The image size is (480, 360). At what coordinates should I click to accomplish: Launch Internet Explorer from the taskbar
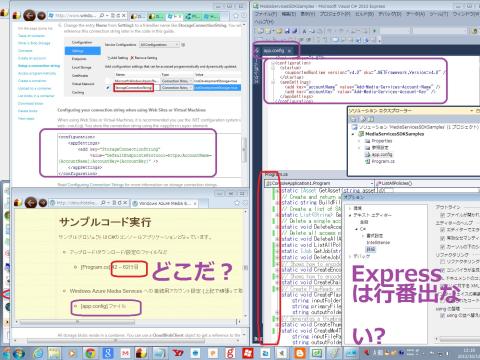pos(38,353)
